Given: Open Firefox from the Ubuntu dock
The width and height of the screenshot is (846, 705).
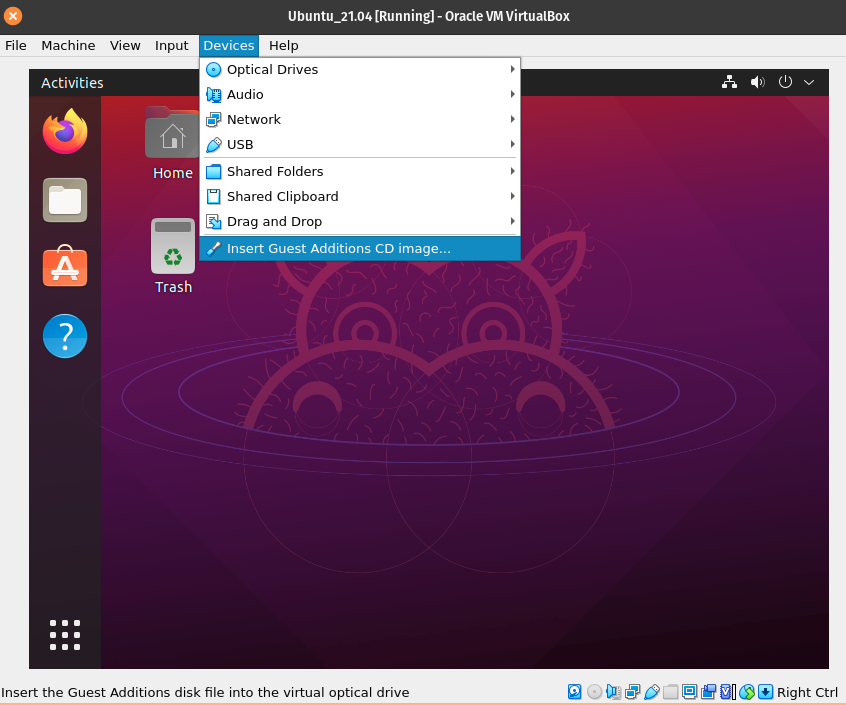Looking at the screenshot, I should [x=65, y=132].
